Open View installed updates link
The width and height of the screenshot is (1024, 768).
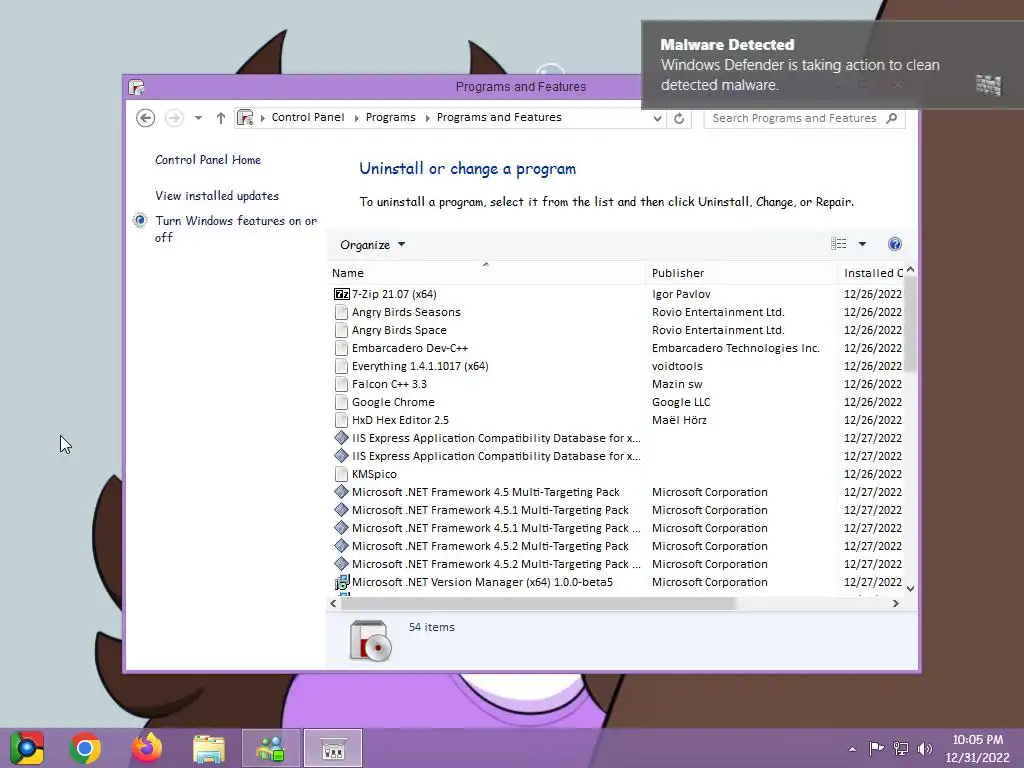coord(217,196)
